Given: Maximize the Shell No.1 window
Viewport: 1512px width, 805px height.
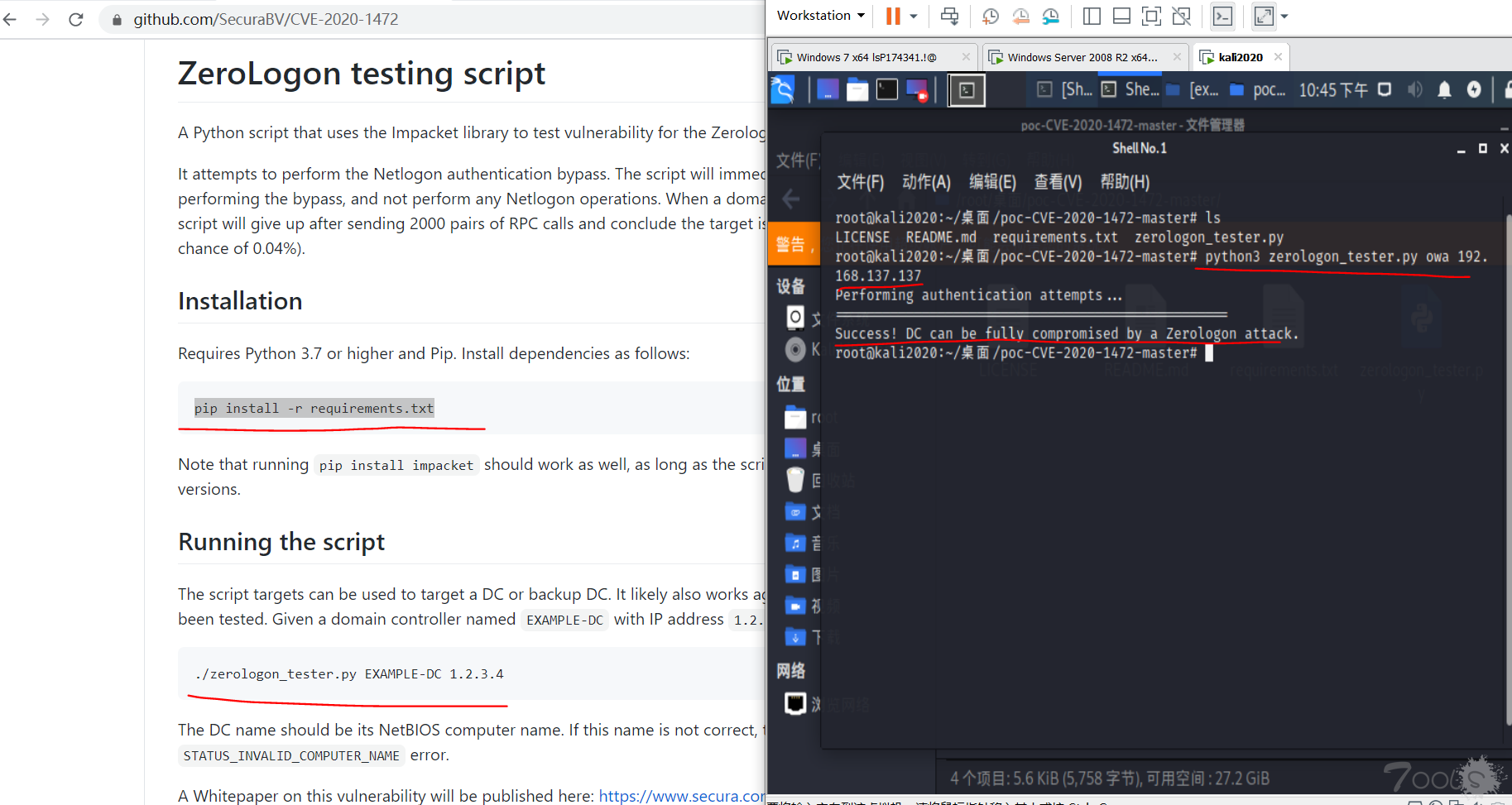Looking at the screenshot, I should point(1483,148).
